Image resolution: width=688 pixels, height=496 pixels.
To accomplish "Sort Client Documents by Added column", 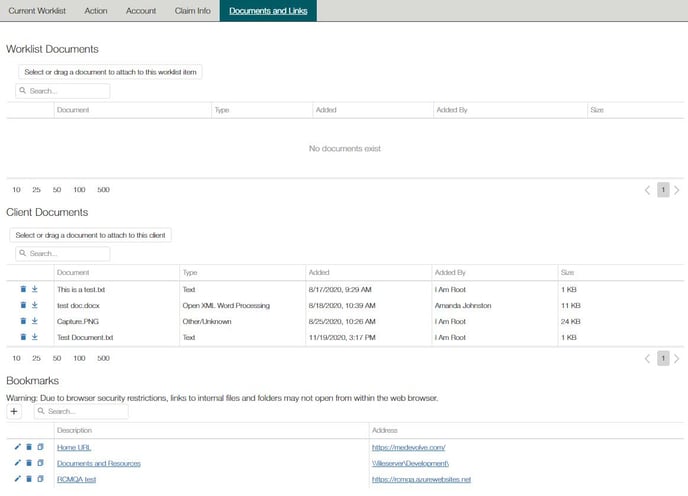I will pos(320,272).
